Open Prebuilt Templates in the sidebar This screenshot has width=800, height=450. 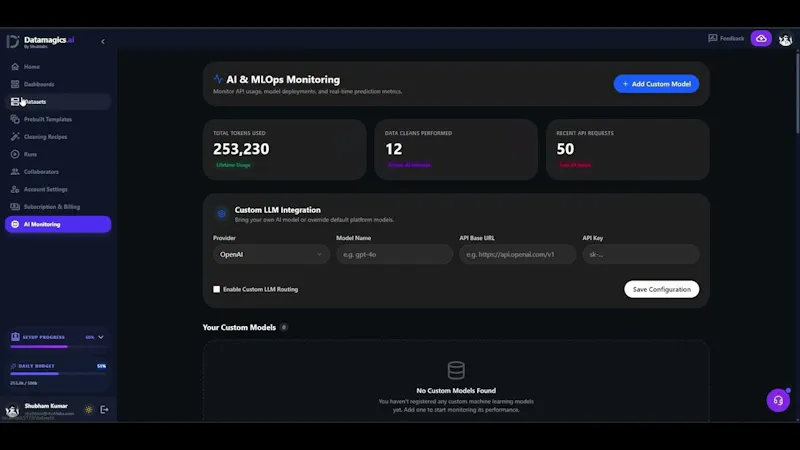[58, 119]
